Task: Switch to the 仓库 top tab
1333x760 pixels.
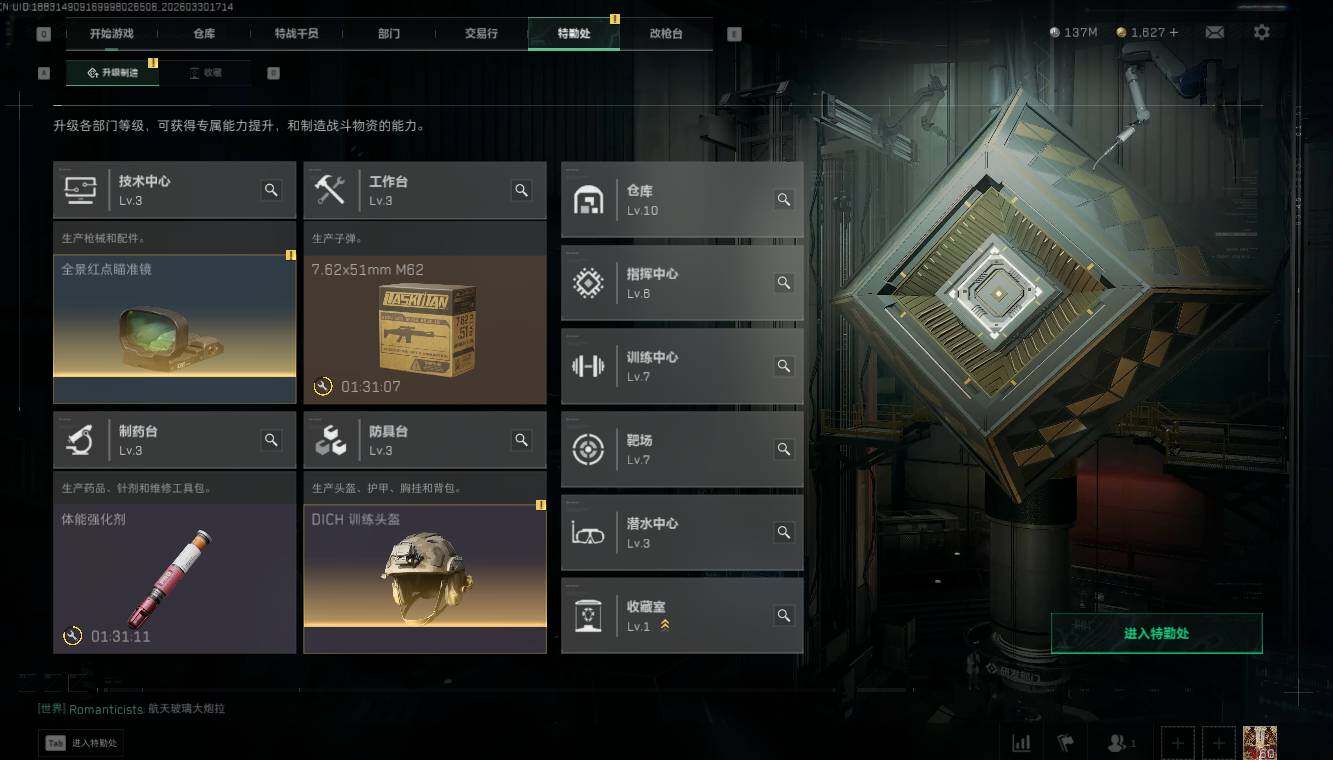Action: coord(204,33)
